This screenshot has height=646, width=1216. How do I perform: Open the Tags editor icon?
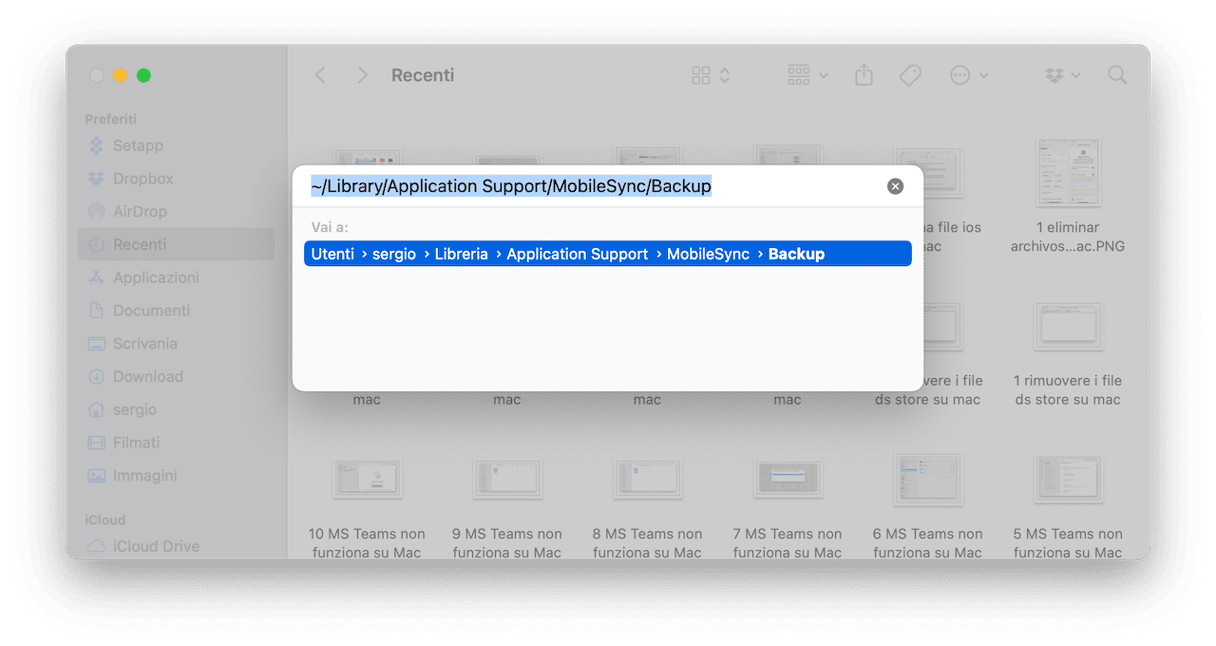click(x=910, y=76)
